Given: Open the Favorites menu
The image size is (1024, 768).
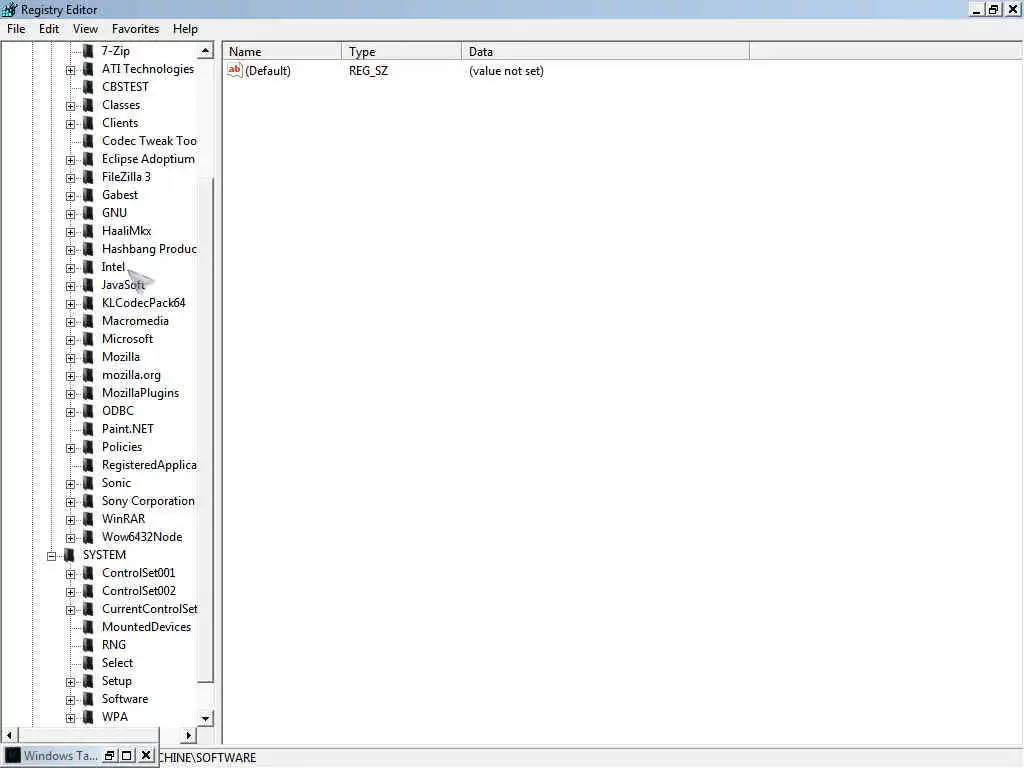Looking at the screenshot, I should [x=135, y=29].
